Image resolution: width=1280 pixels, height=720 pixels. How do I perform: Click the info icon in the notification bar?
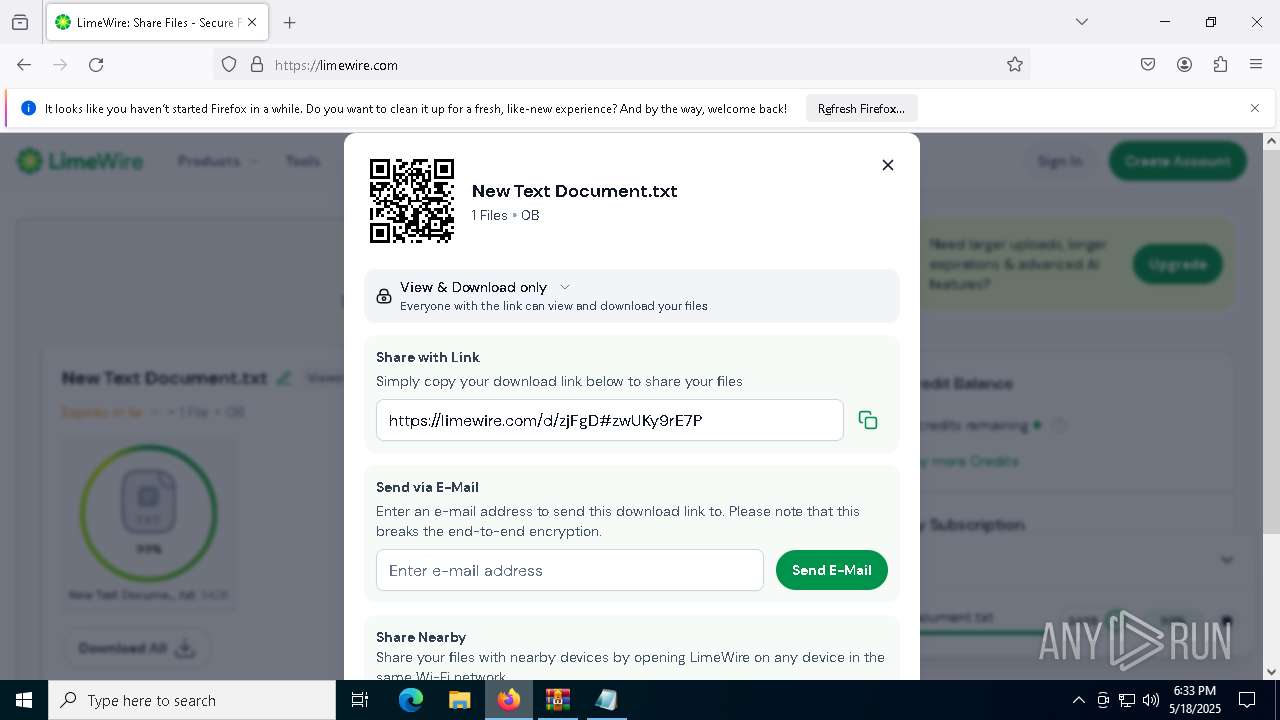coord(28,108)
